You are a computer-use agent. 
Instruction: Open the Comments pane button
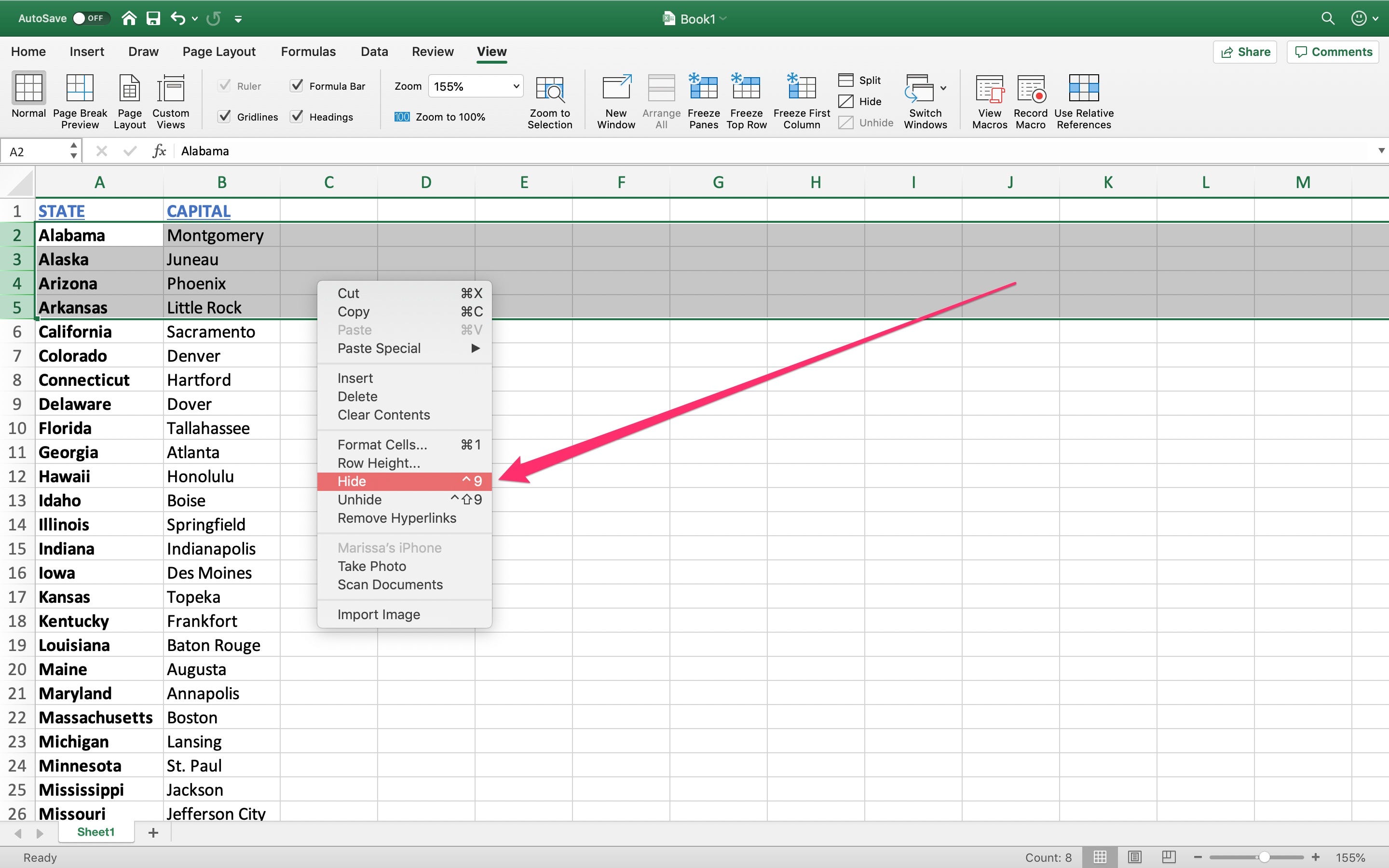(x=1334, y=52)
